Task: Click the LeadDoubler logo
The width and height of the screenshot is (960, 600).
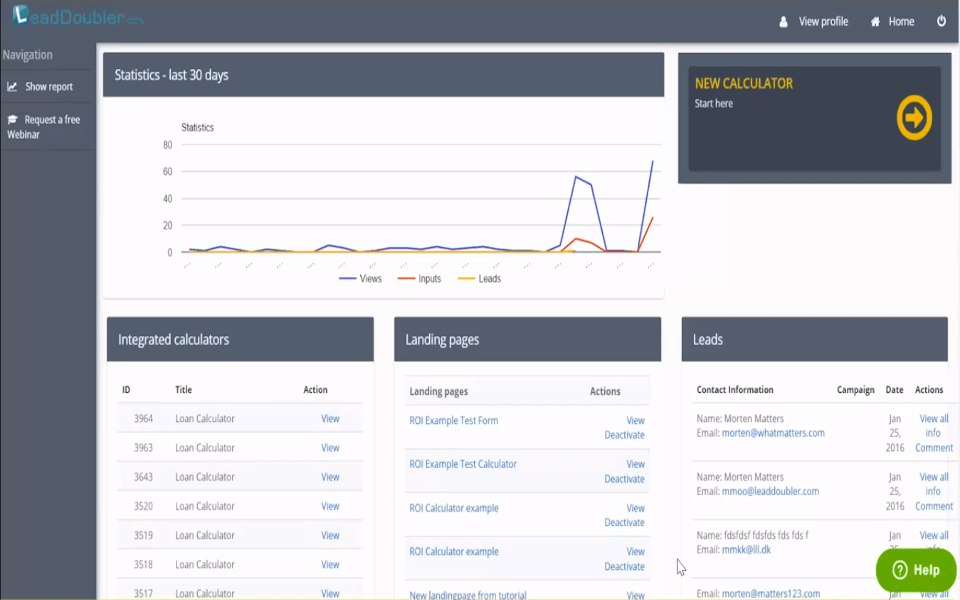Action: (78, 16)
